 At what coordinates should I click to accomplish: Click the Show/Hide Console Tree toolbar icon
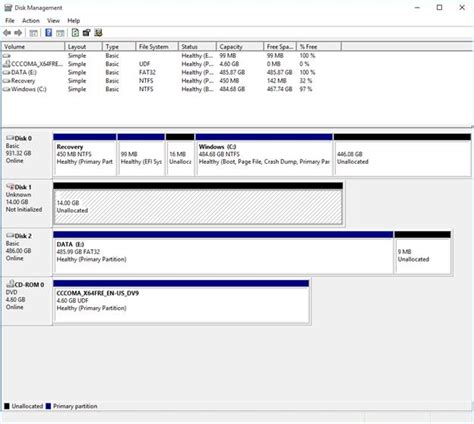tap(33, 33)
